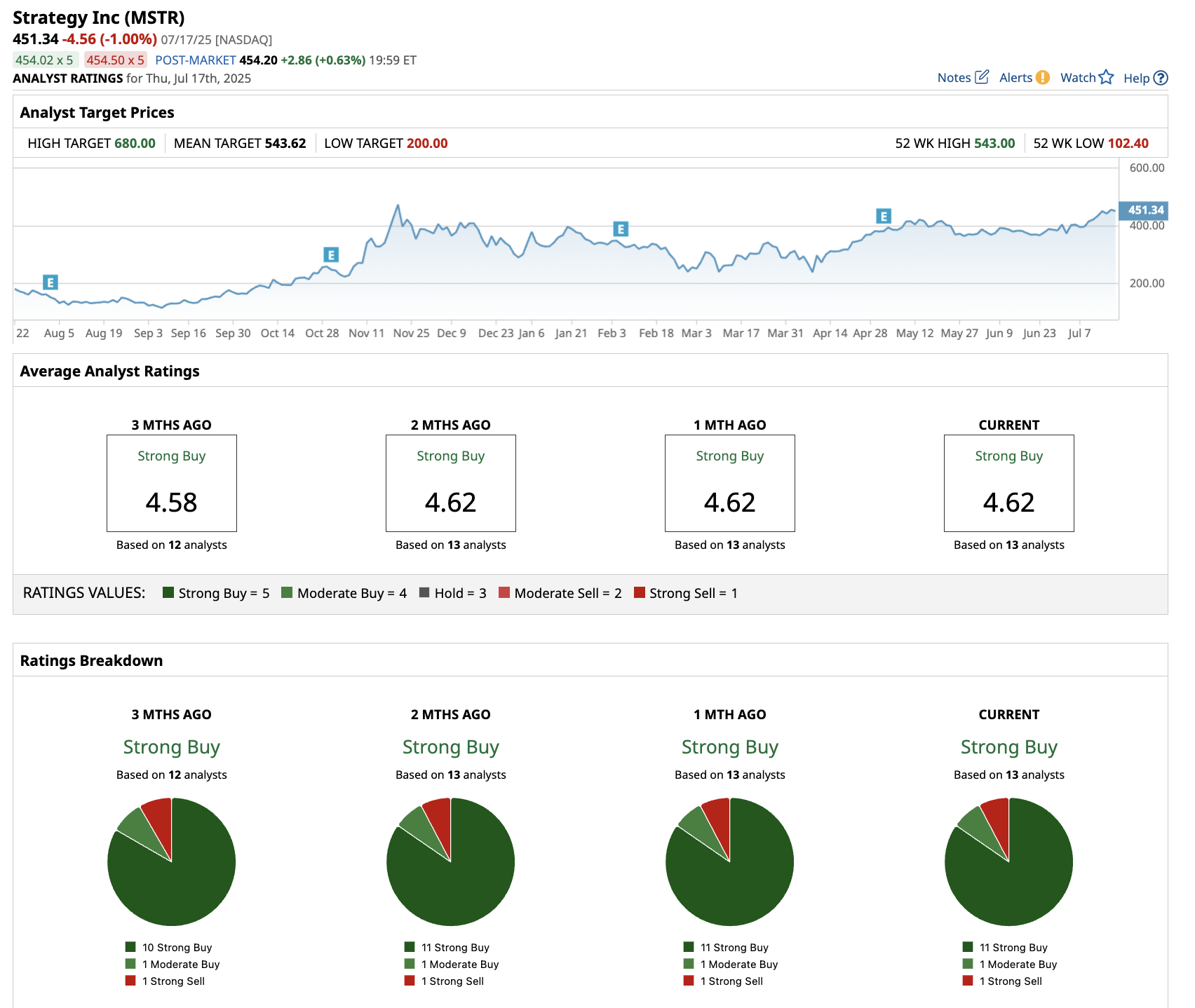Screen dimensions: 1195x1008
Task: Click the 52 WK LOW 102.40 value
Action: [x=1128, y=143]
